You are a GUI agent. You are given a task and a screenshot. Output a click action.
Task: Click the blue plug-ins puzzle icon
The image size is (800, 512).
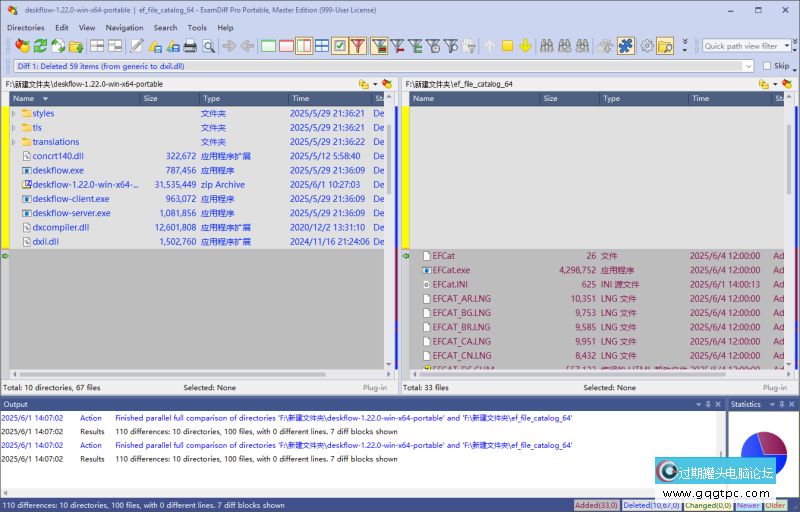tap(625, 46)
